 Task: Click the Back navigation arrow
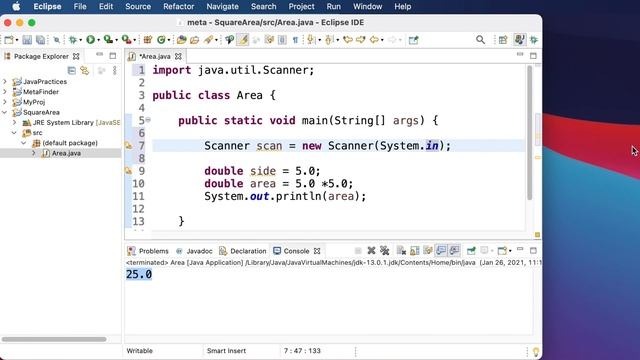pos(374,40)
